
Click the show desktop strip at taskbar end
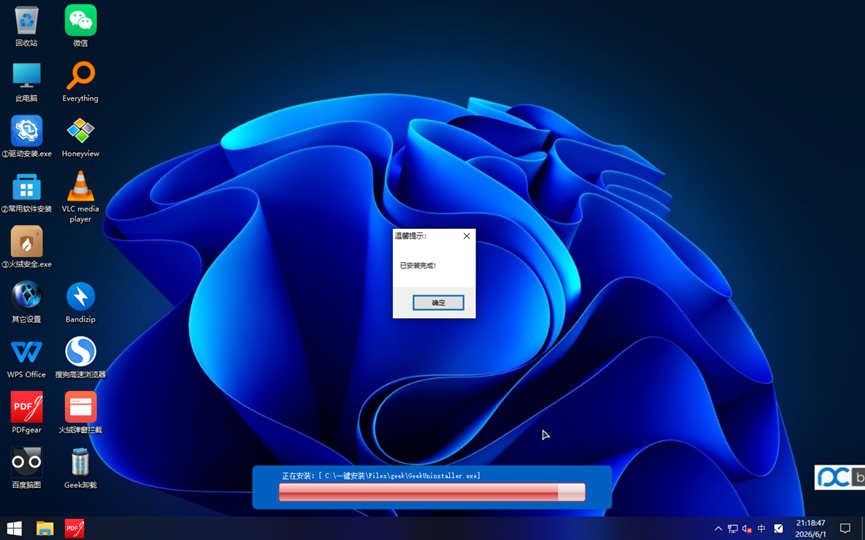coord(863,528)
